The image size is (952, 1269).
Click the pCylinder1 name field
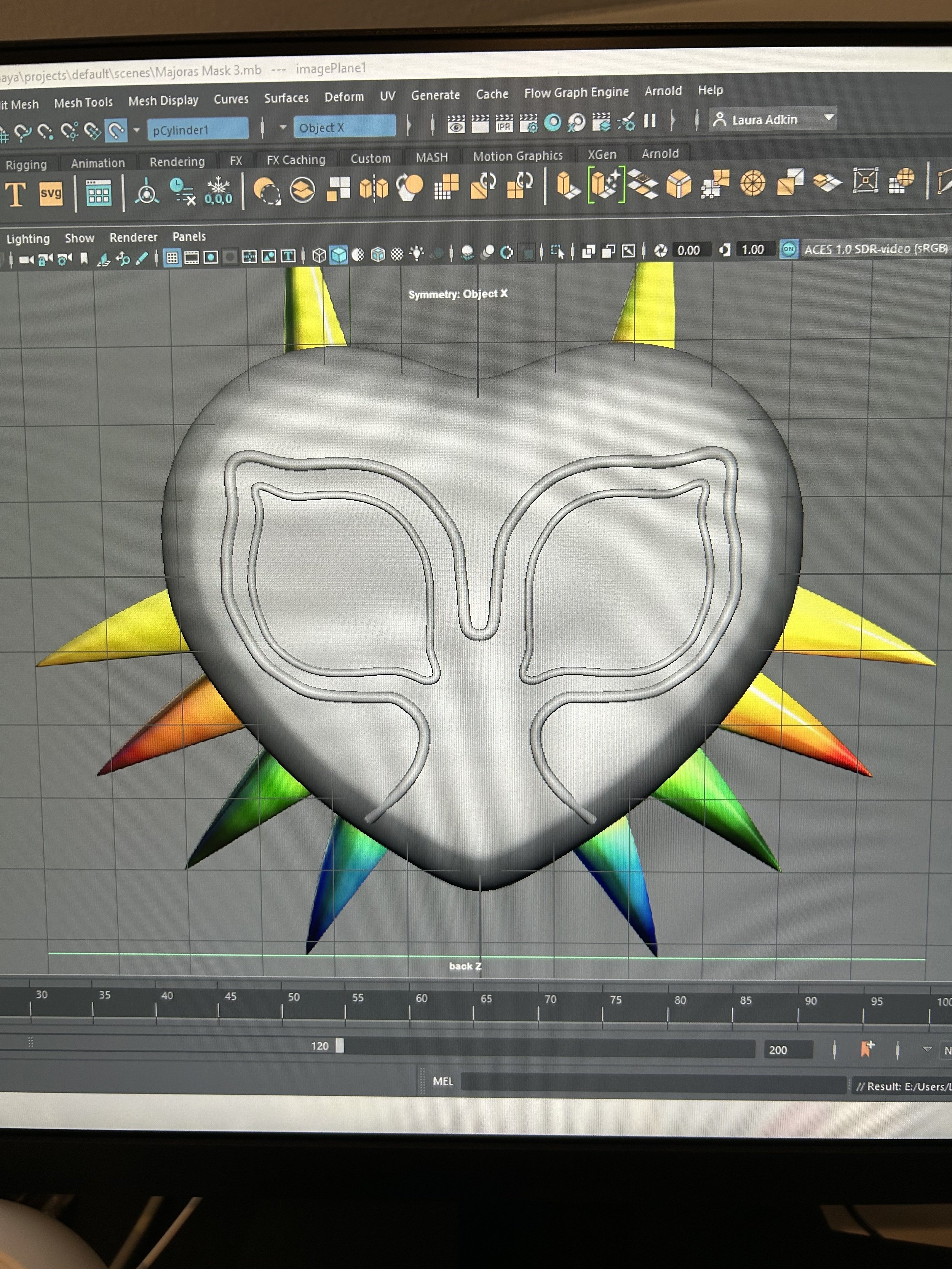pyautogui.click(x=197, y=130)
